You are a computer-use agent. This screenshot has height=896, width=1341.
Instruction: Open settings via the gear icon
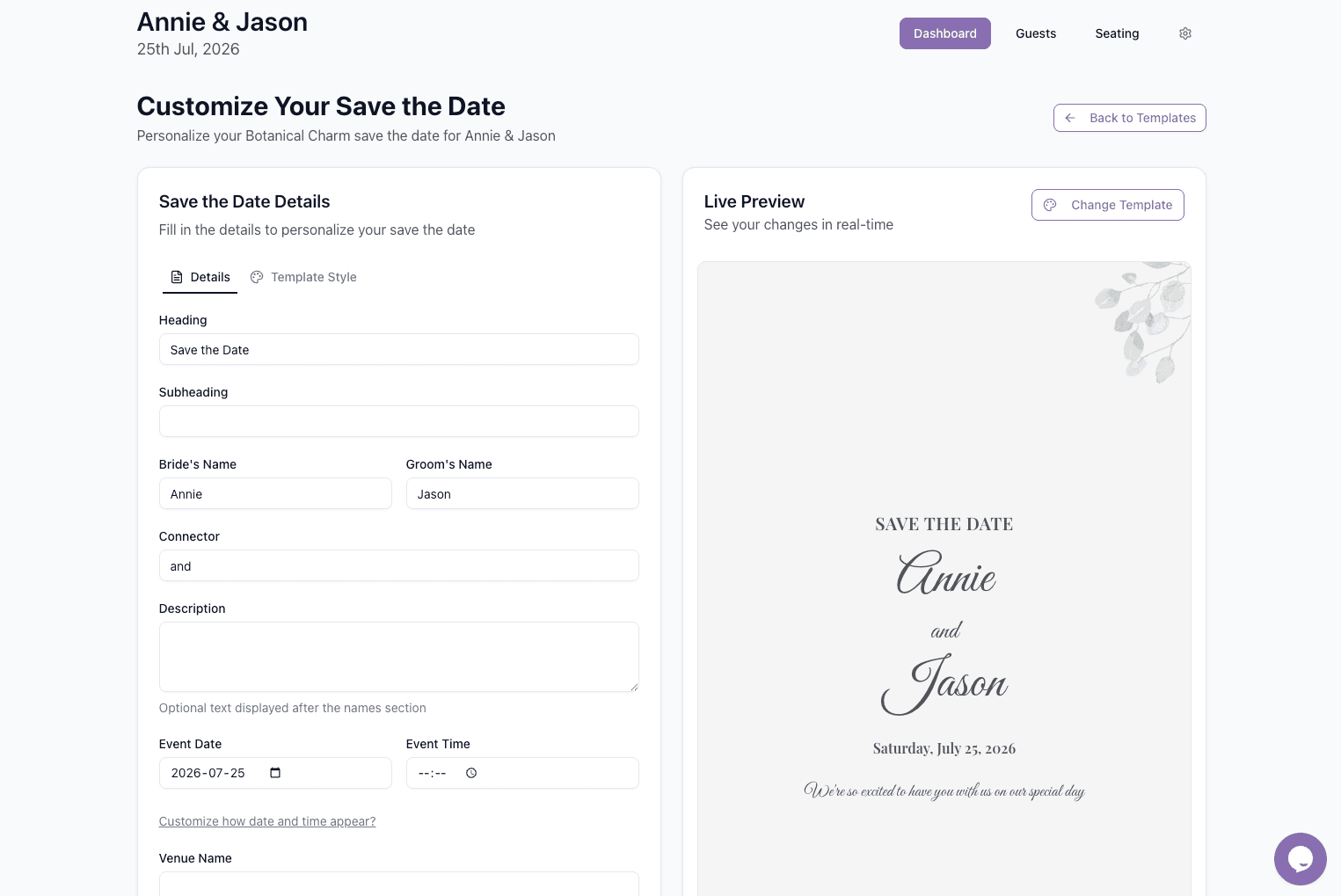(x=1184, y=33)
